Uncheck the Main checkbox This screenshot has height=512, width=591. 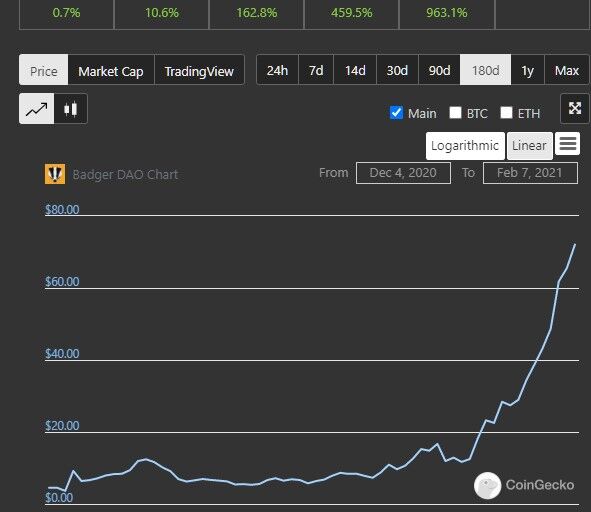pos(396,113)
